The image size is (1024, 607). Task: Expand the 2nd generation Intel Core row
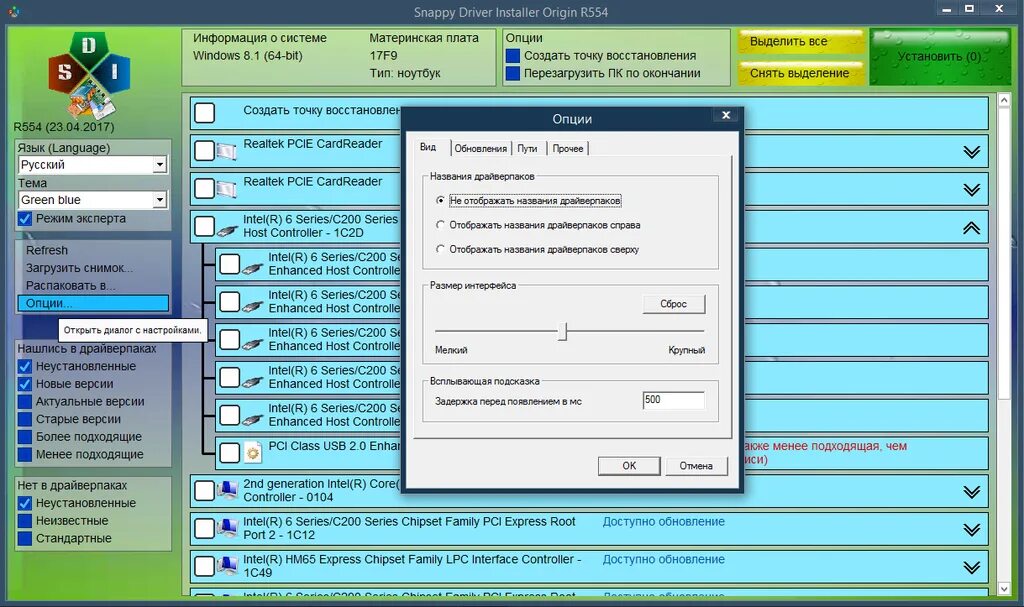(x=972, y=491)
